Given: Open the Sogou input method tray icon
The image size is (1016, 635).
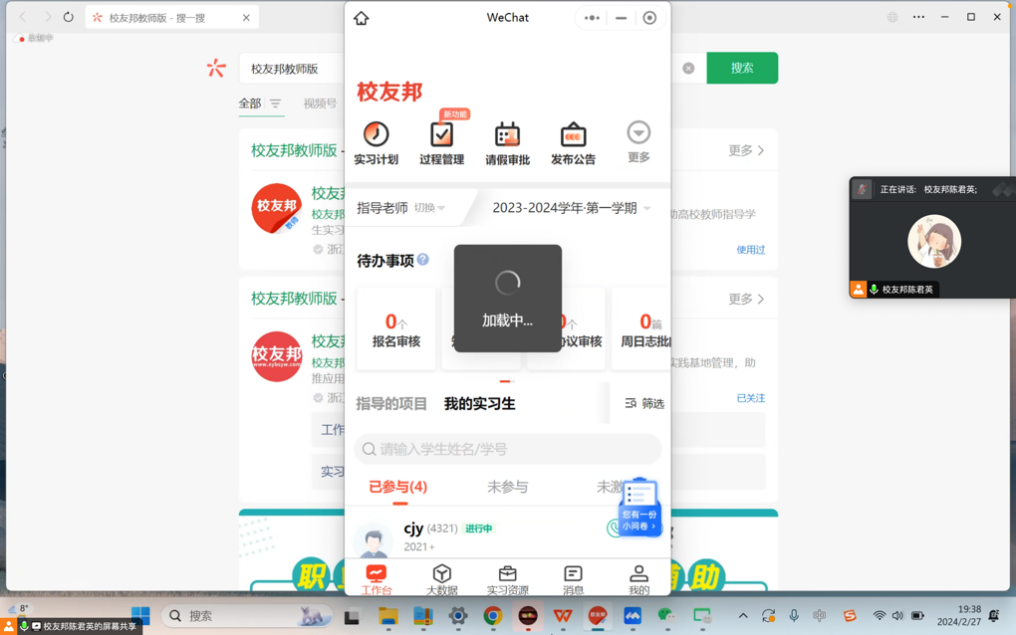Looking at the screenshot, I should (849, 616).
